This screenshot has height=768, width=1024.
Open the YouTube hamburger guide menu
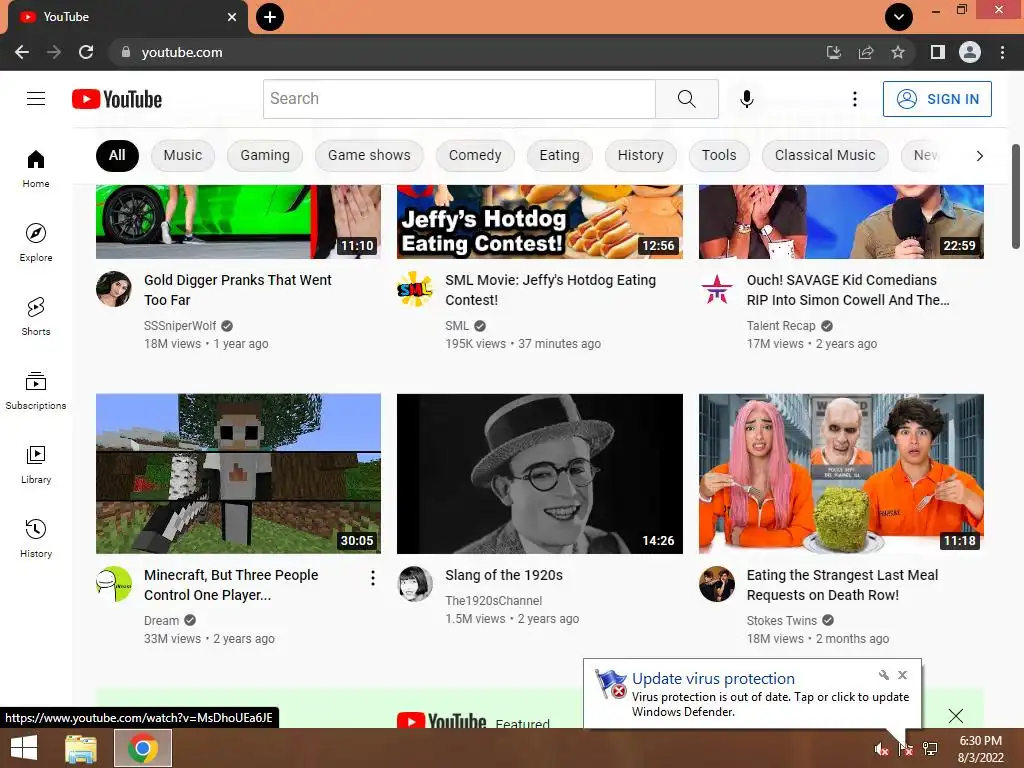[x=36, y=99]
